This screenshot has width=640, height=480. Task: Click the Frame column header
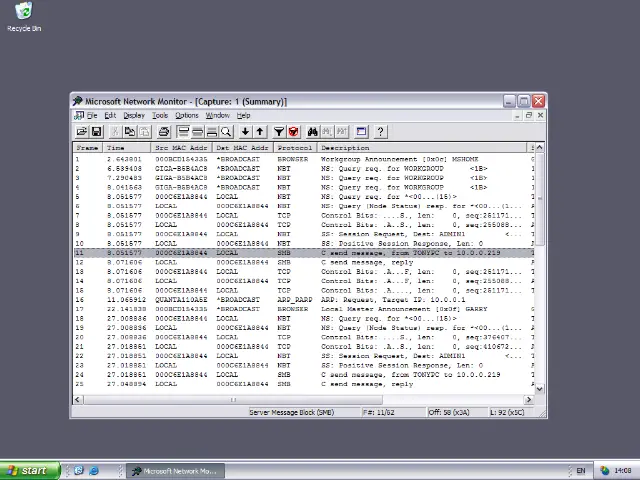tap(88, 148)
